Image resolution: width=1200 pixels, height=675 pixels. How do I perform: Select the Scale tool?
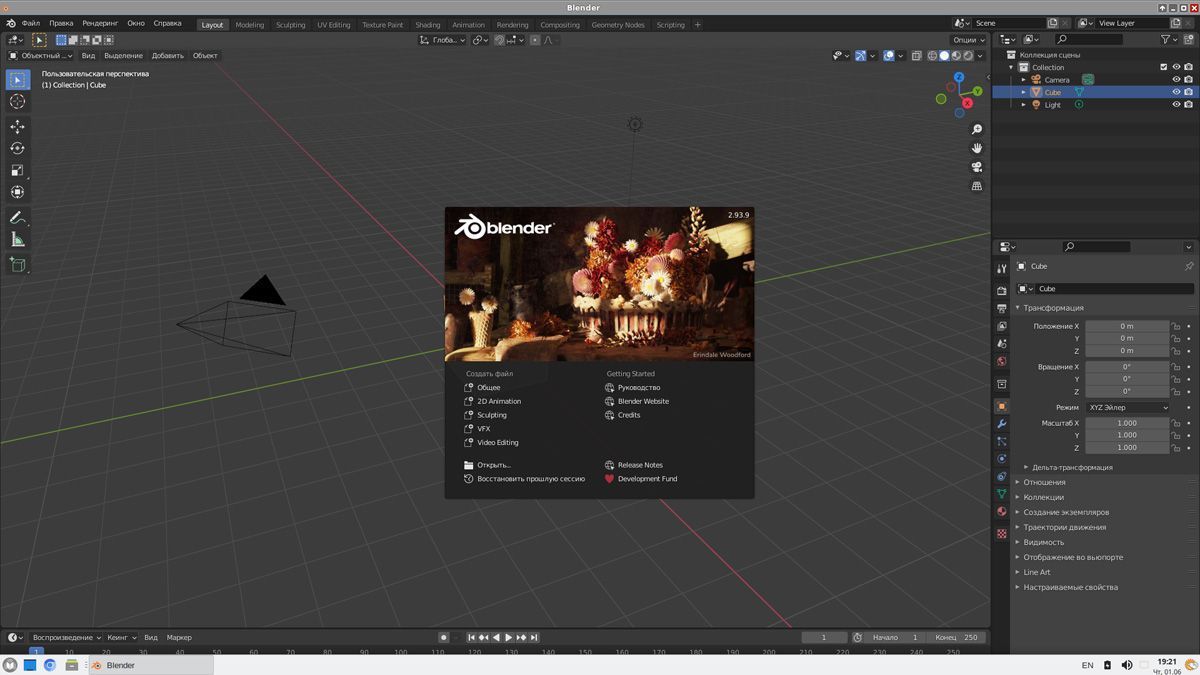(x=17, y=170)
